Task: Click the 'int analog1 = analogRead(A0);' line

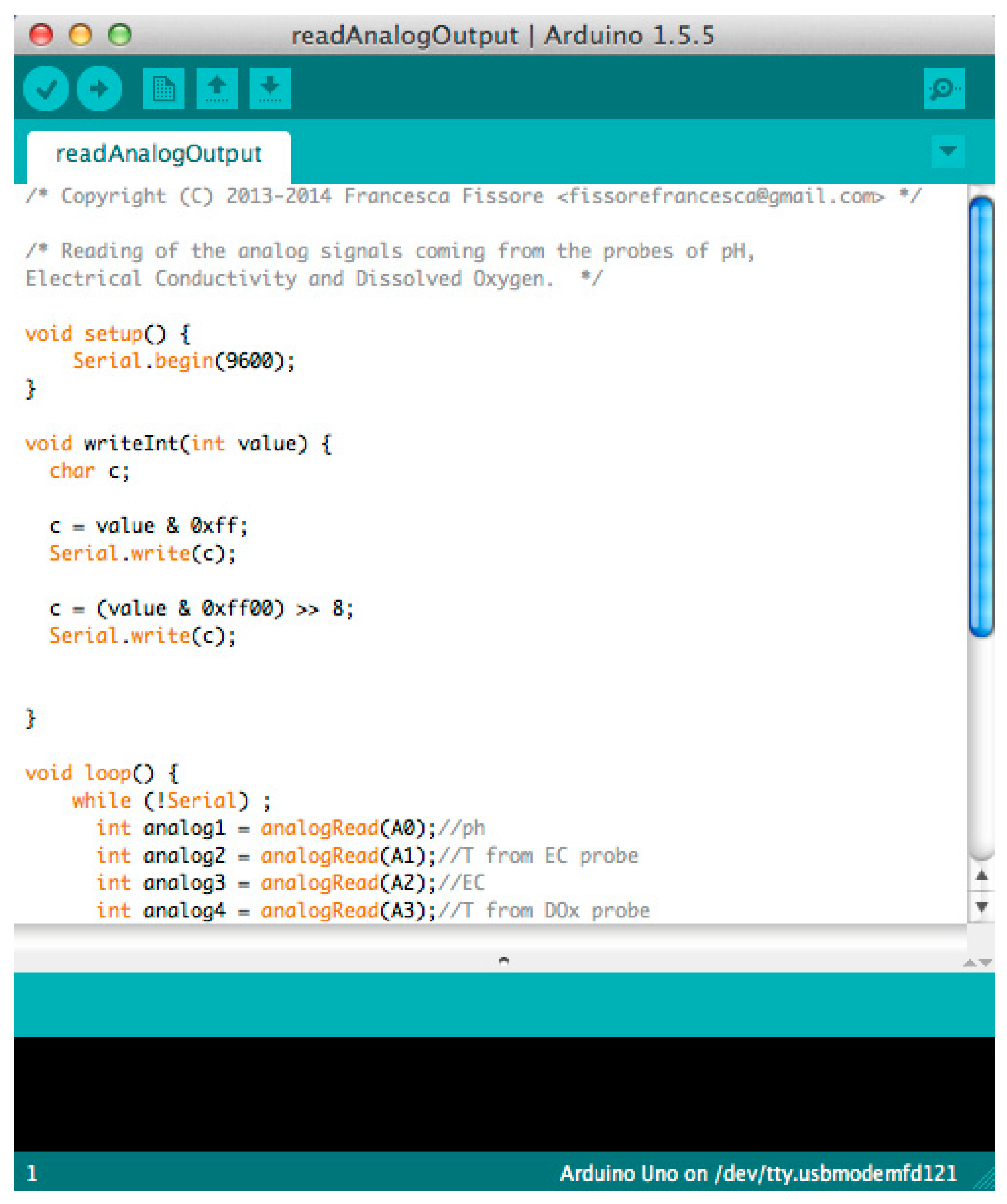Action: tap(266, 829)
